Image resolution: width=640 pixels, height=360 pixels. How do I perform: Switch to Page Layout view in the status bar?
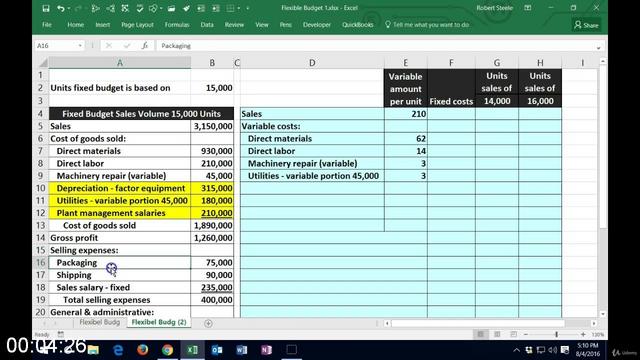(x=497, y=334)
